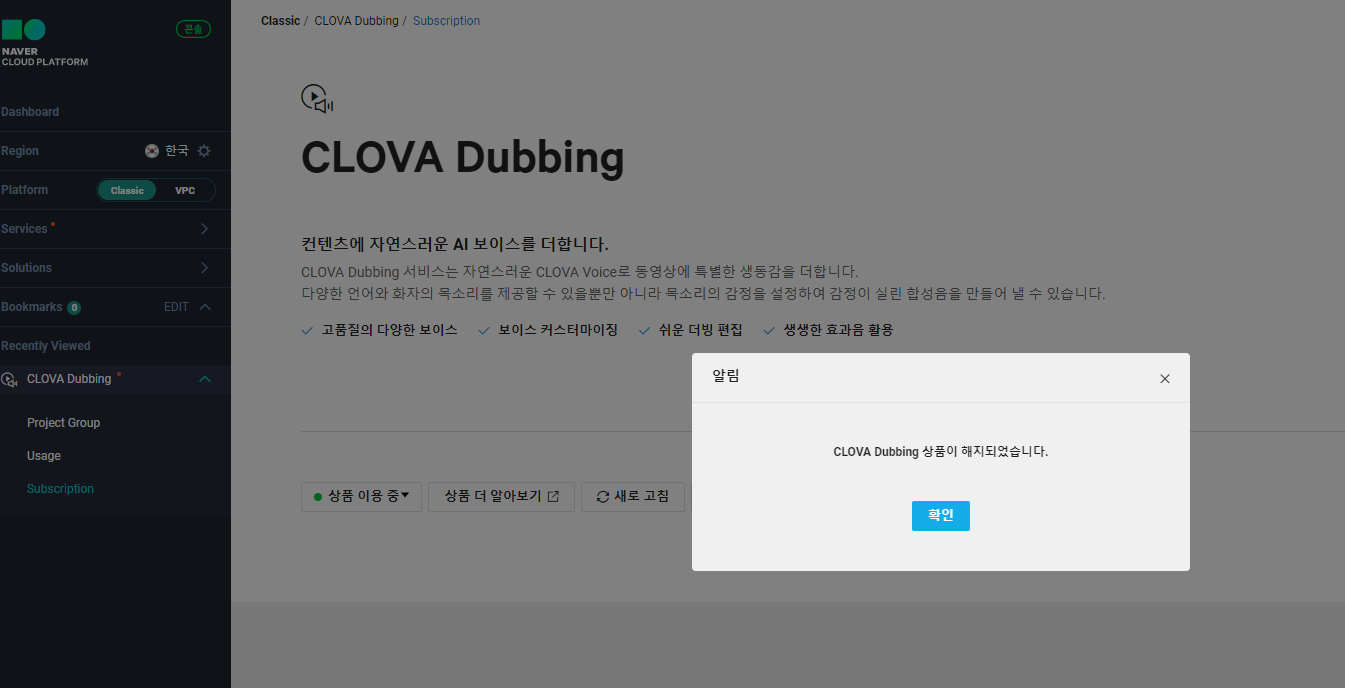
Task: Click the Services menu label
Action: coord(24,229)
